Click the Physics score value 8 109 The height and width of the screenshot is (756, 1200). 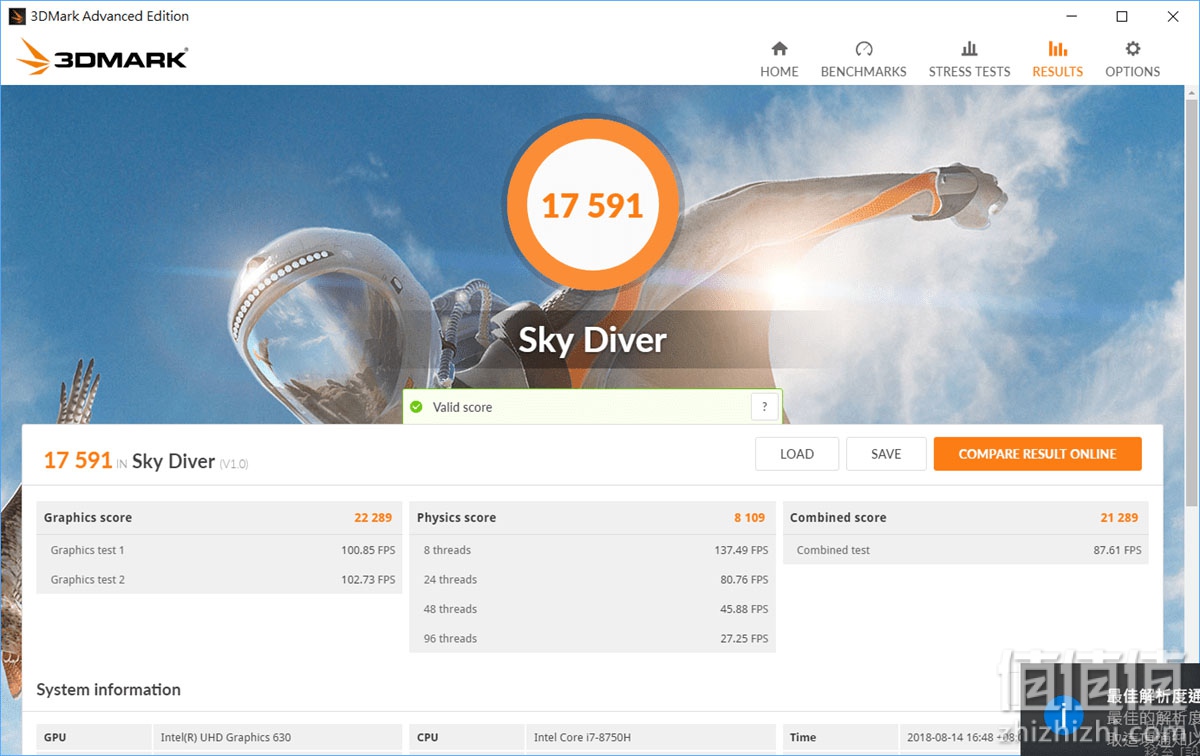point(749,518)
